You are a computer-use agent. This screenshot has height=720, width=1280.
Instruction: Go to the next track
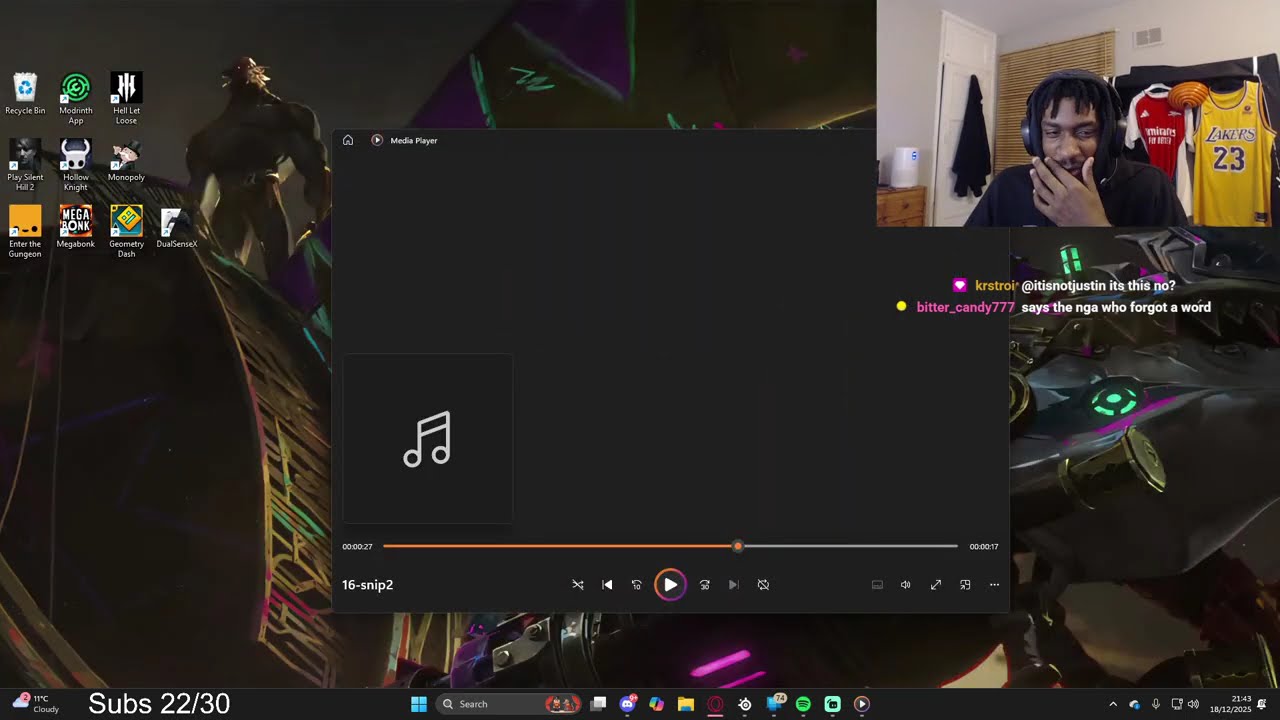point(733,585)
